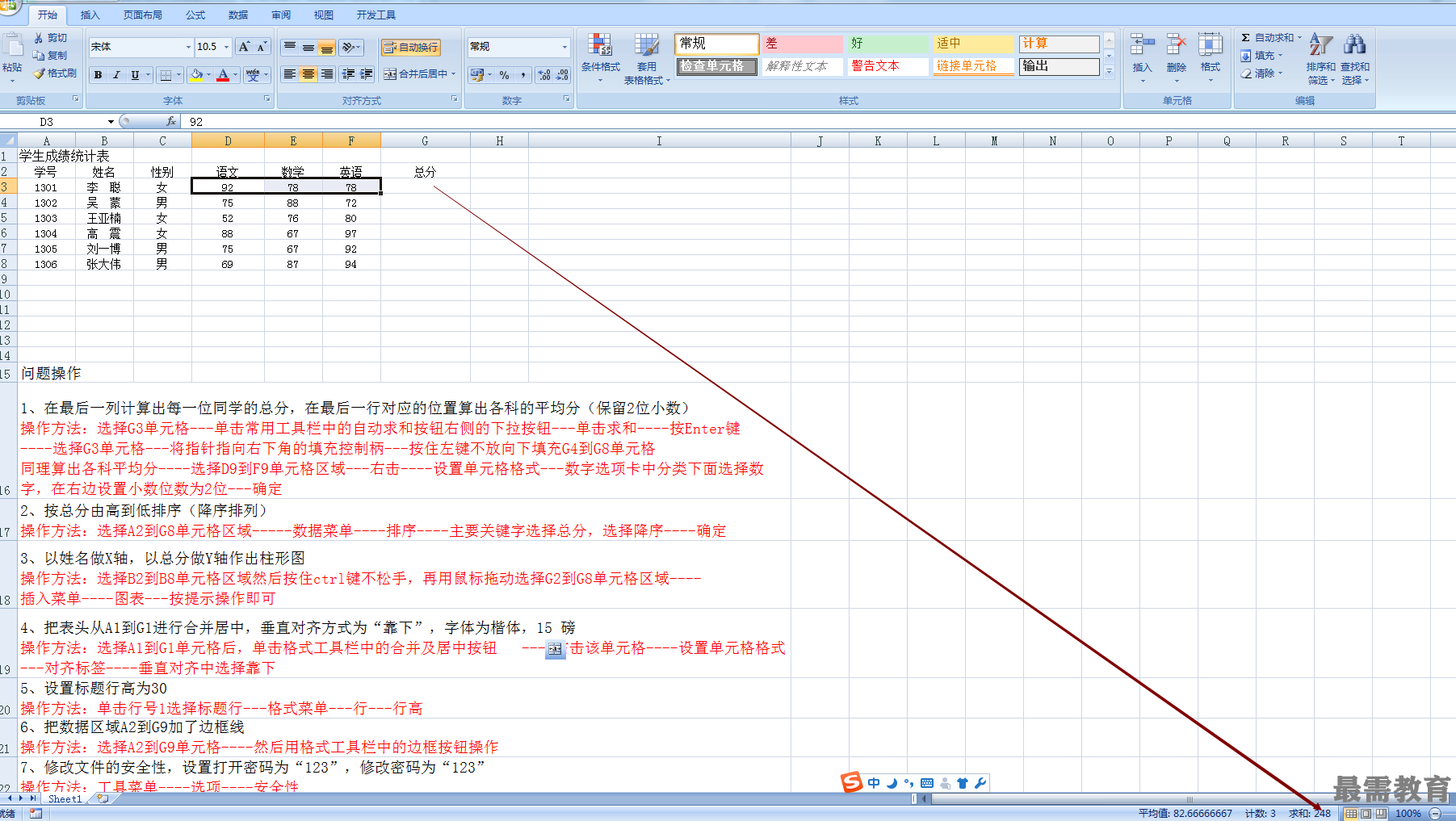This screenshot has height=821, width=1456.
Task: Click the Copy (复制) button
Action: (x=50, y=56)
